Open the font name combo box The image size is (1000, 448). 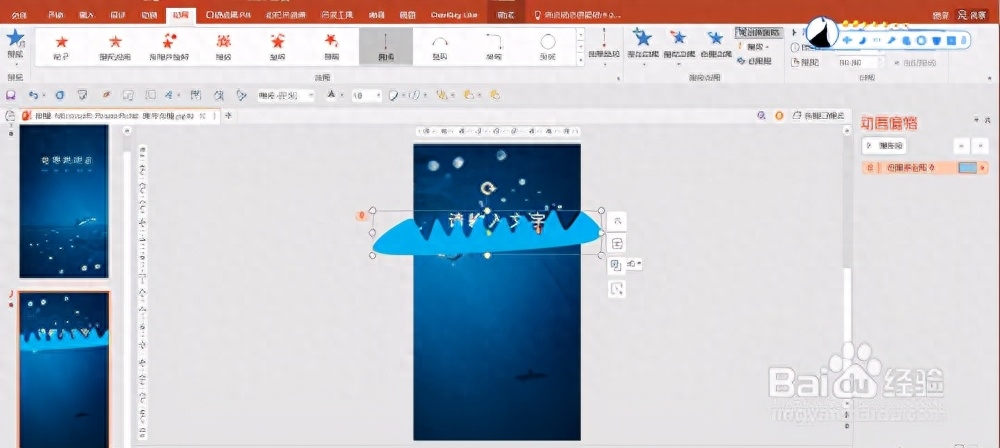(286, 96)
